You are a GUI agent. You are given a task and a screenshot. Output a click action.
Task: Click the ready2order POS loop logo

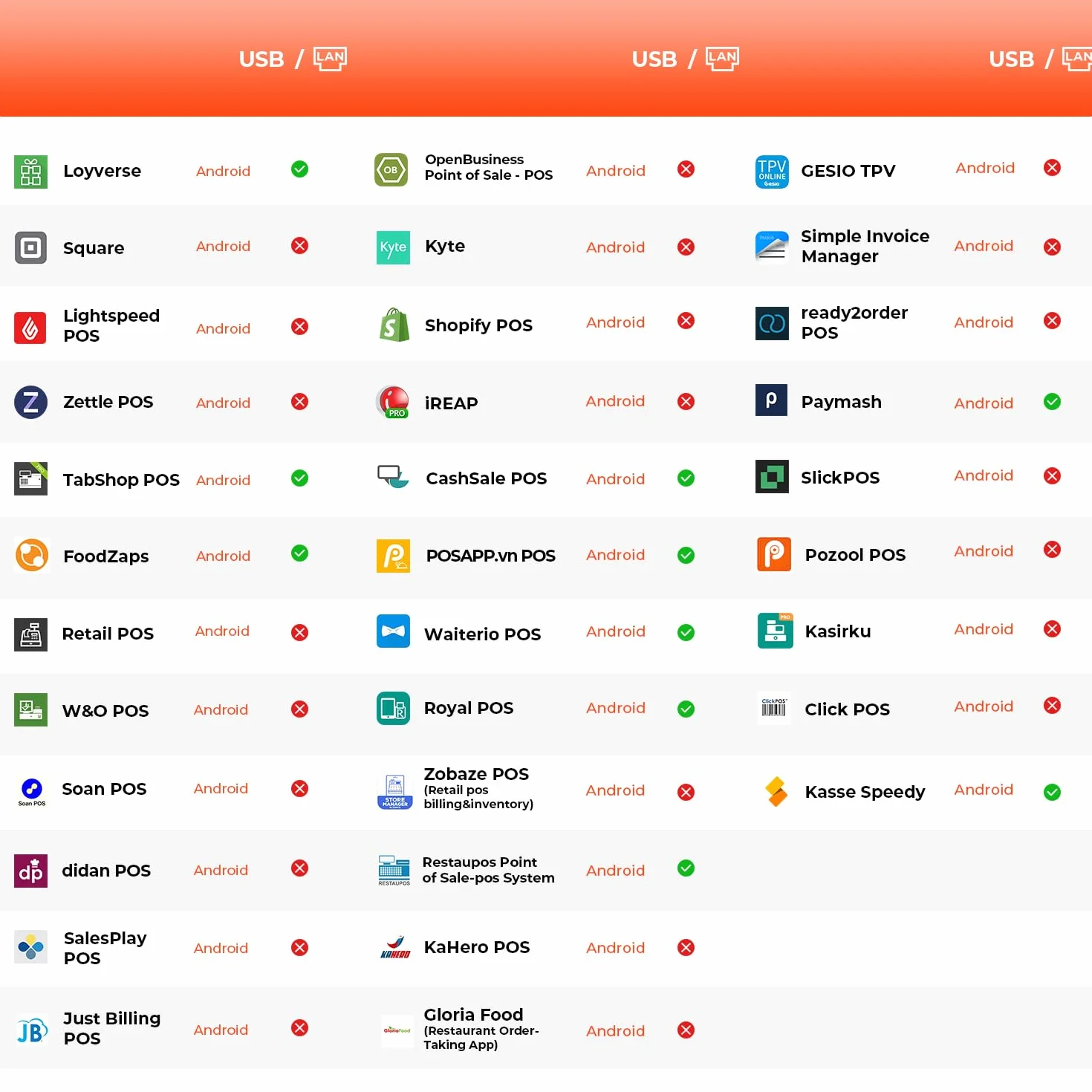772,323
